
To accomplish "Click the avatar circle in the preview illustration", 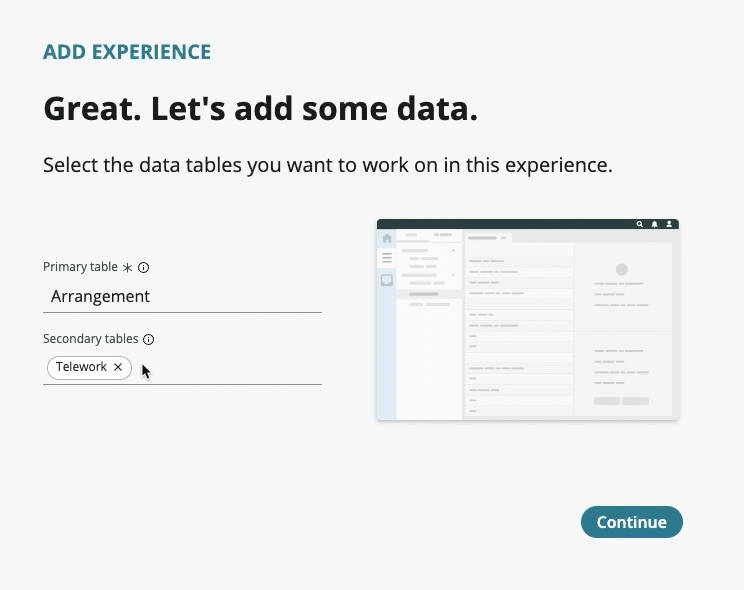I will [621, 270].
